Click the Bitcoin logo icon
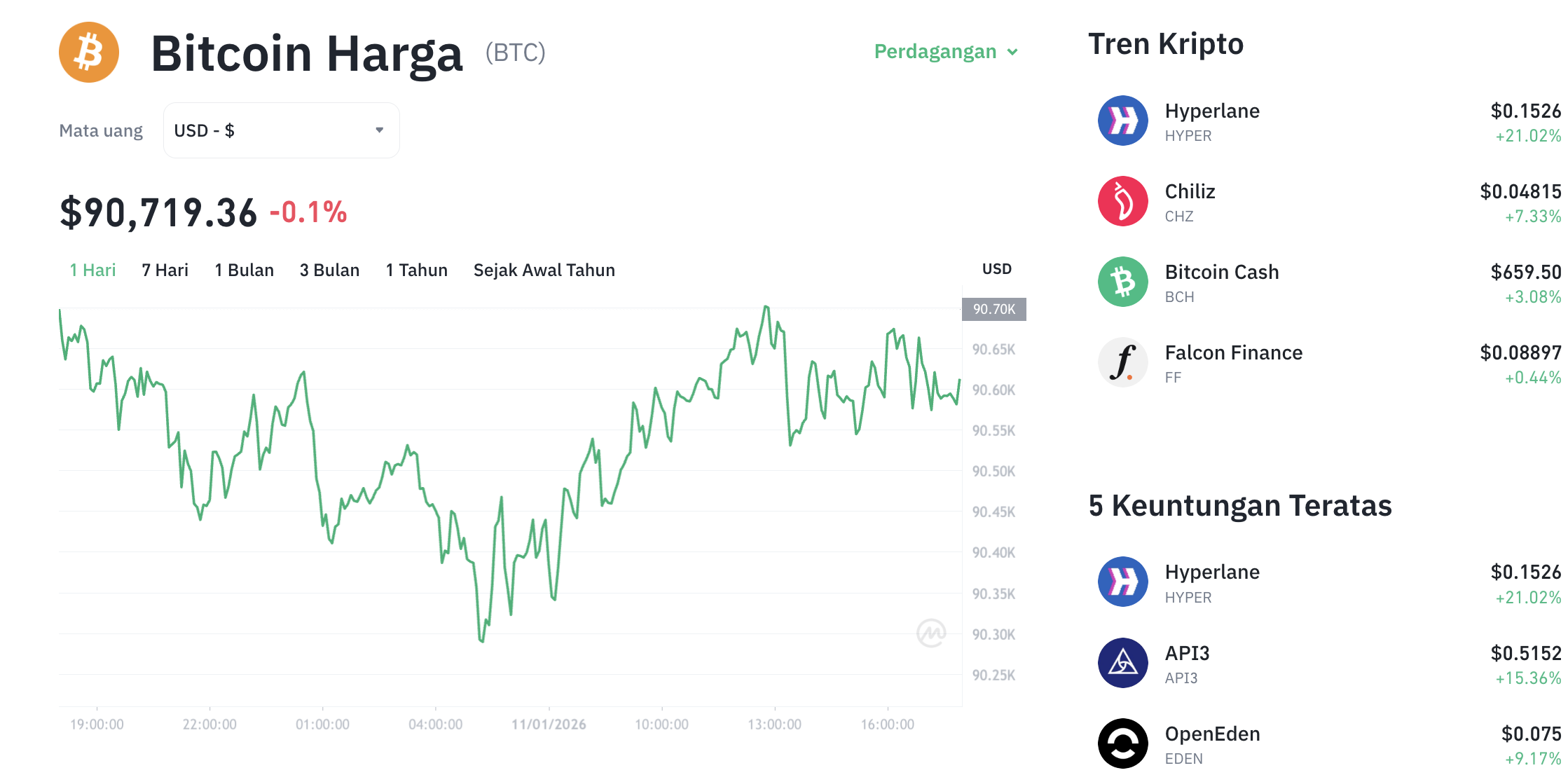 [89, 52]
